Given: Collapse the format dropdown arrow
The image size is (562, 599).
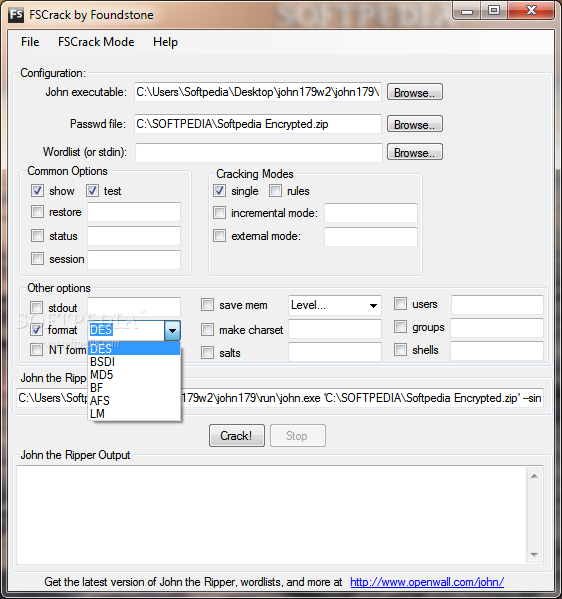Looking at the screenshot, I should [172, 330].
